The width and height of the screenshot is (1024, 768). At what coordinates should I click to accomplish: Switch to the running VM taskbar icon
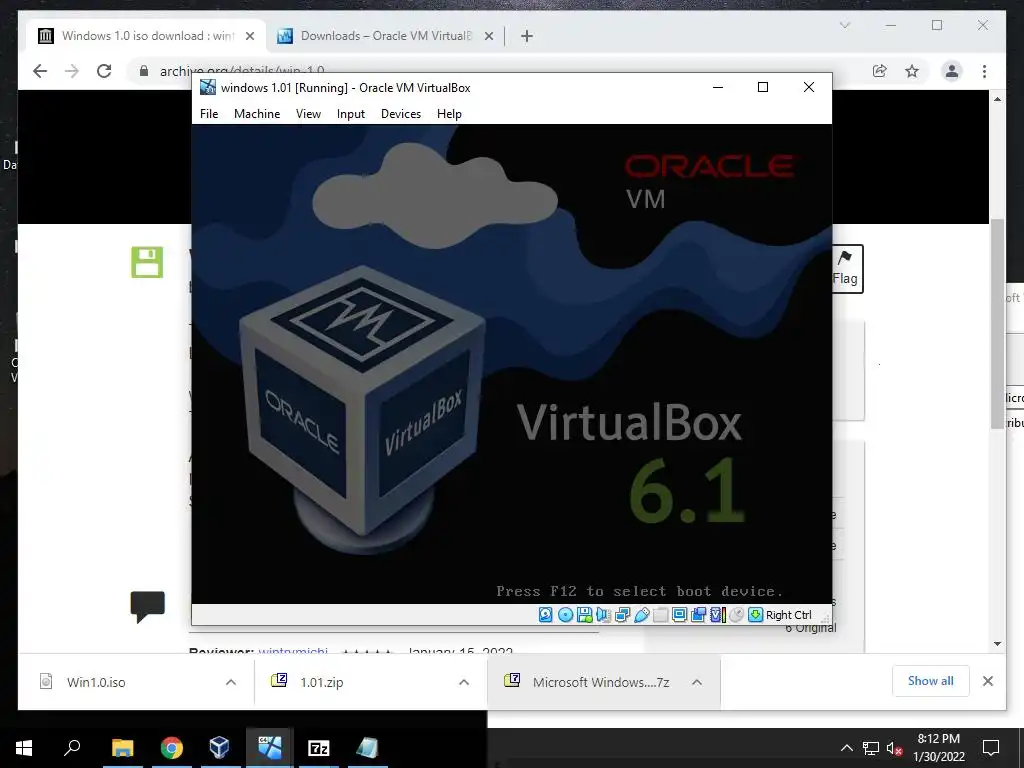coord(269,748)
